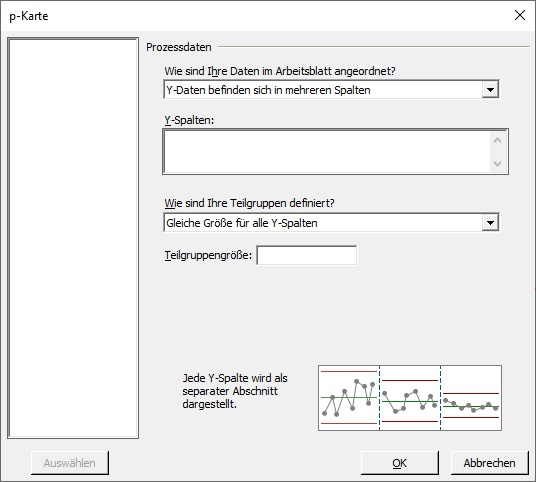Screen dimensions: 536x482
Task: Click the Y-Spalten scroll down arrow
Action: click(497, 164)
